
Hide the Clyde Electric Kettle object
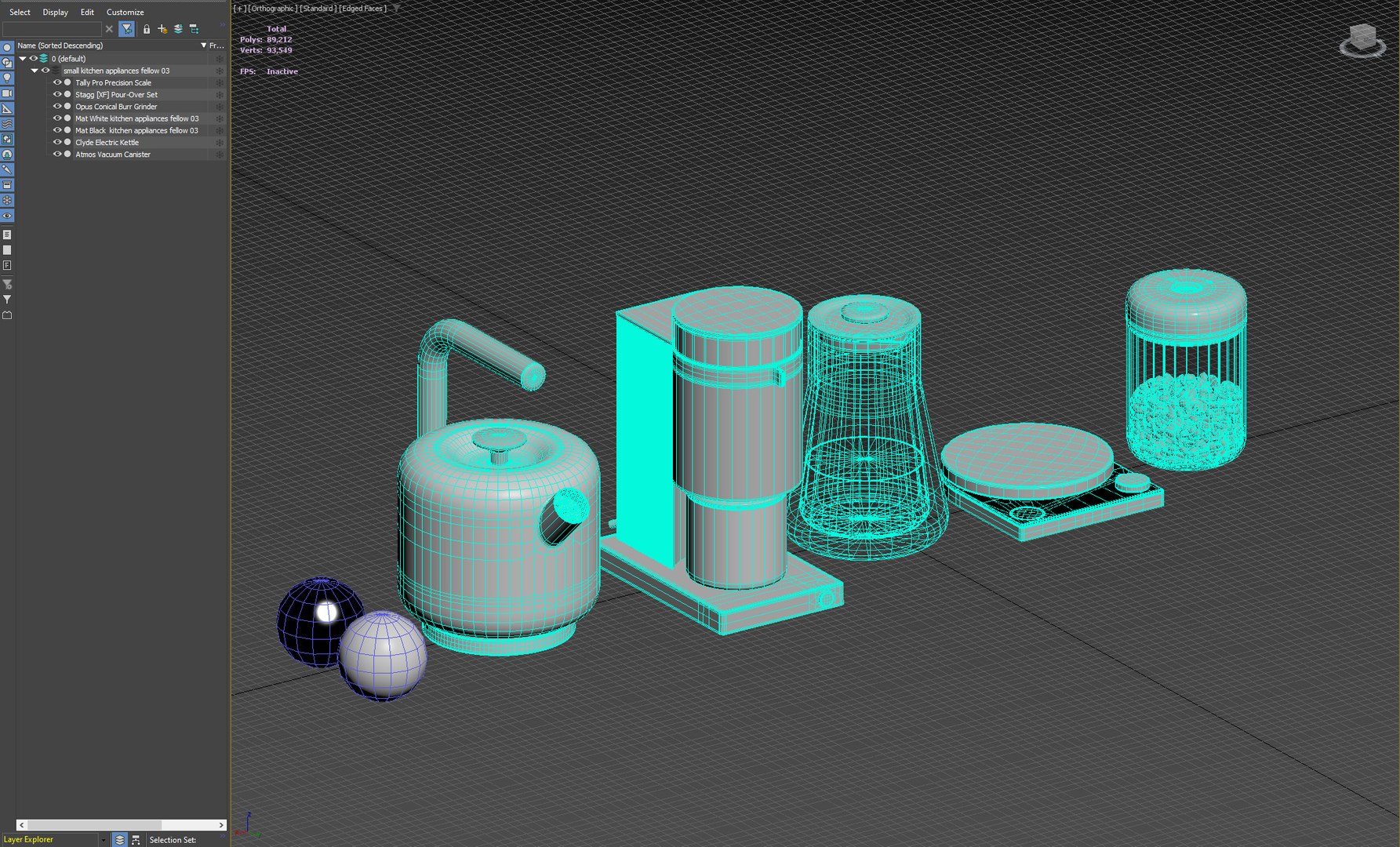(x=56, y=142)
